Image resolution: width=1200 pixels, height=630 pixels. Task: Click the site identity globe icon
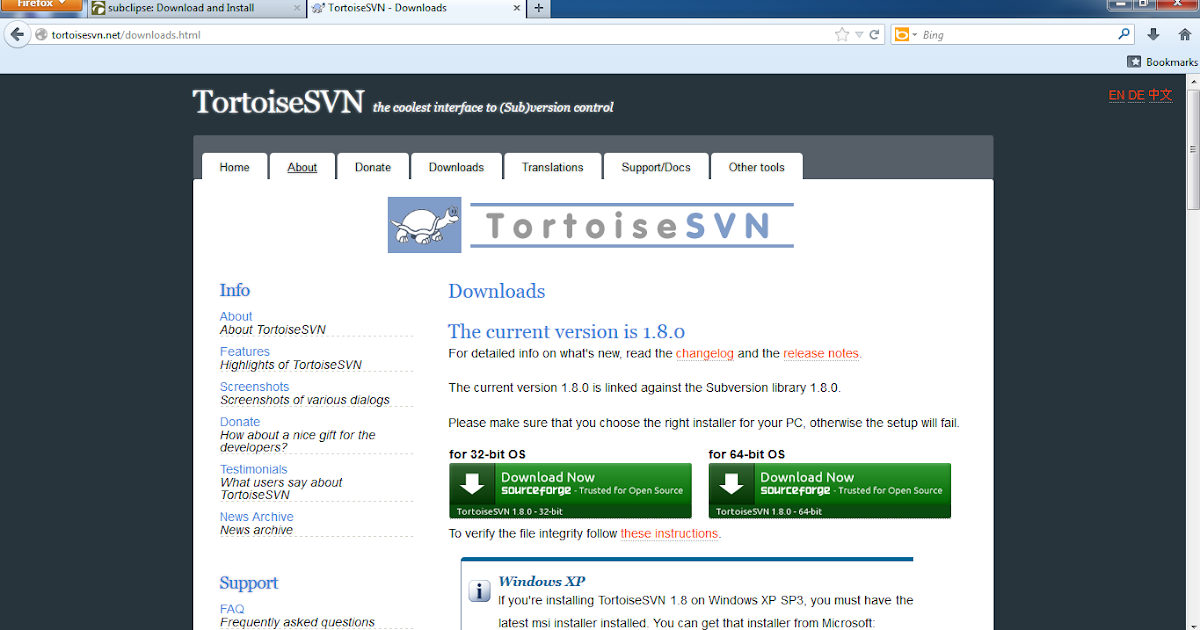tap(41, 35)
